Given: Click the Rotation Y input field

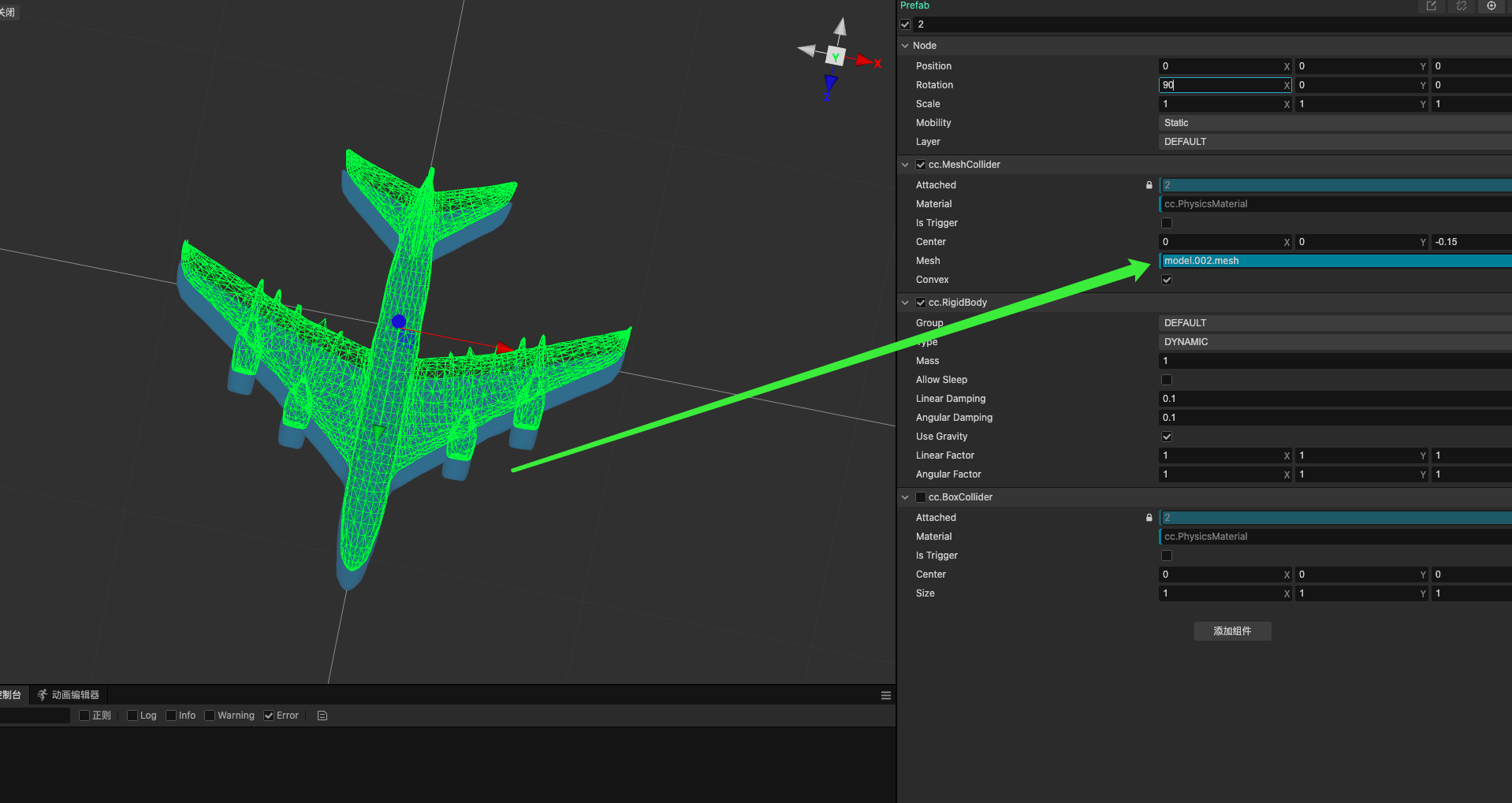Looking at the screenshot, I should click(1361, 85).
